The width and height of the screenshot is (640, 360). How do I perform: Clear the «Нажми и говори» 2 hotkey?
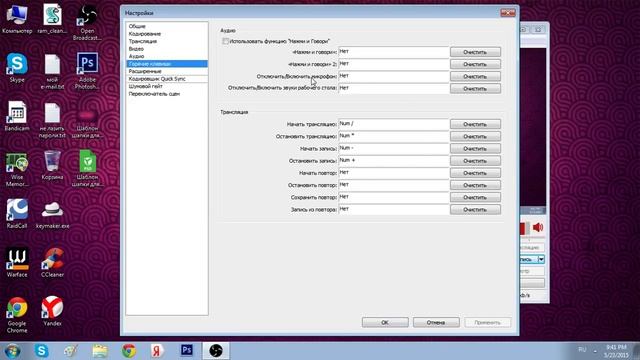point(475,64)
